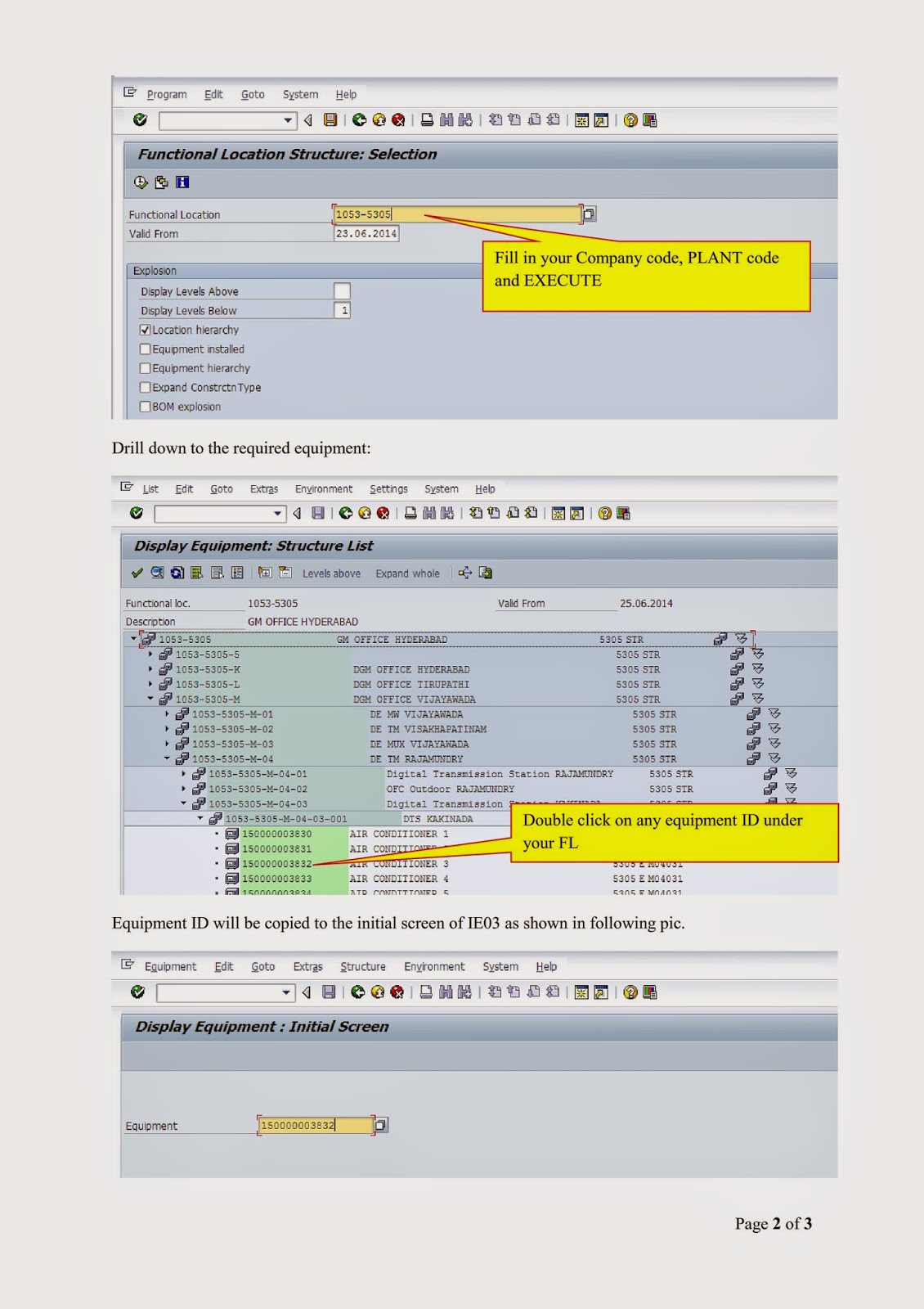Uncheck Location hierarchy checkbox
The width and height of the screenshot is (924, 1309).
[x=145, y=330]
